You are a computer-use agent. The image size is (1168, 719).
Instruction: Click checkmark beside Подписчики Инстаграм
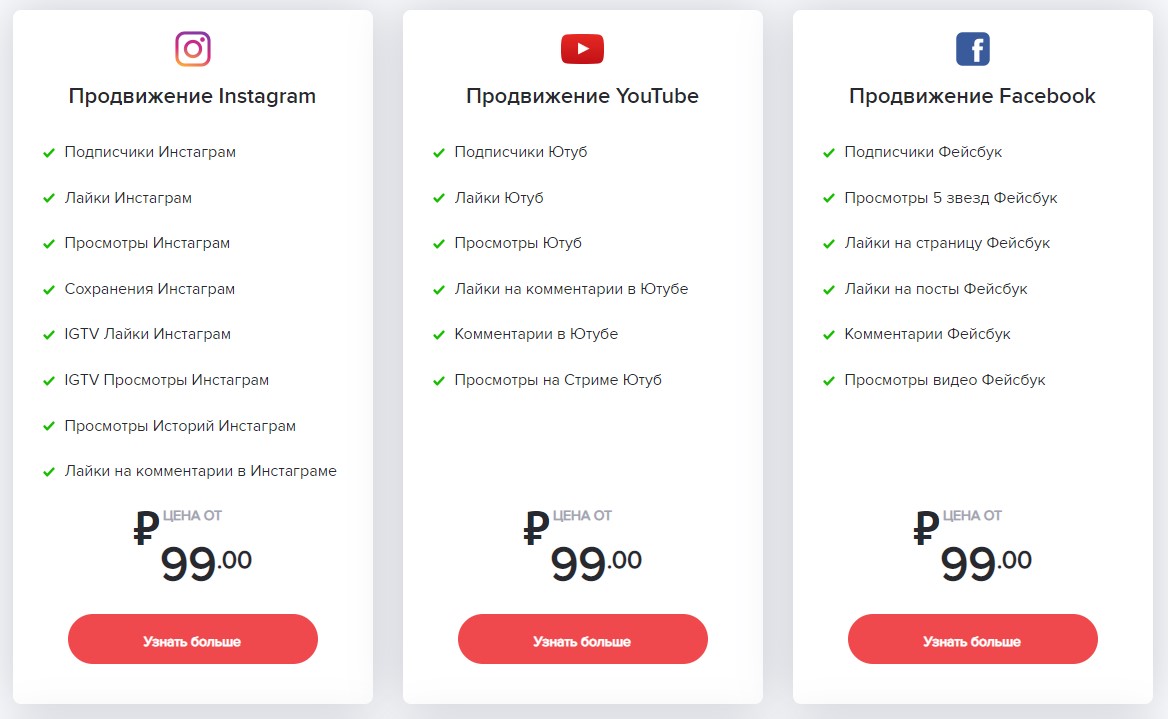coord(48,153)
